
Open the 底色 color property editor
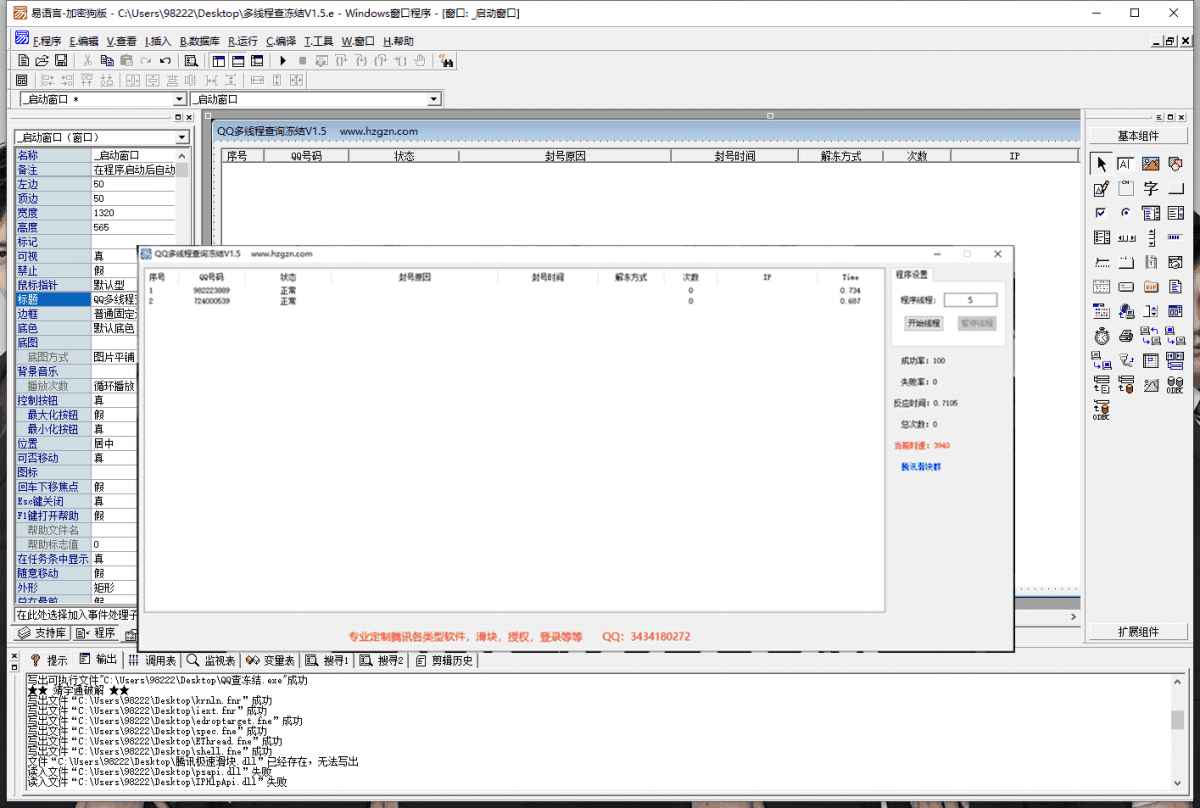pyautogui.click(x=113, y=326)
